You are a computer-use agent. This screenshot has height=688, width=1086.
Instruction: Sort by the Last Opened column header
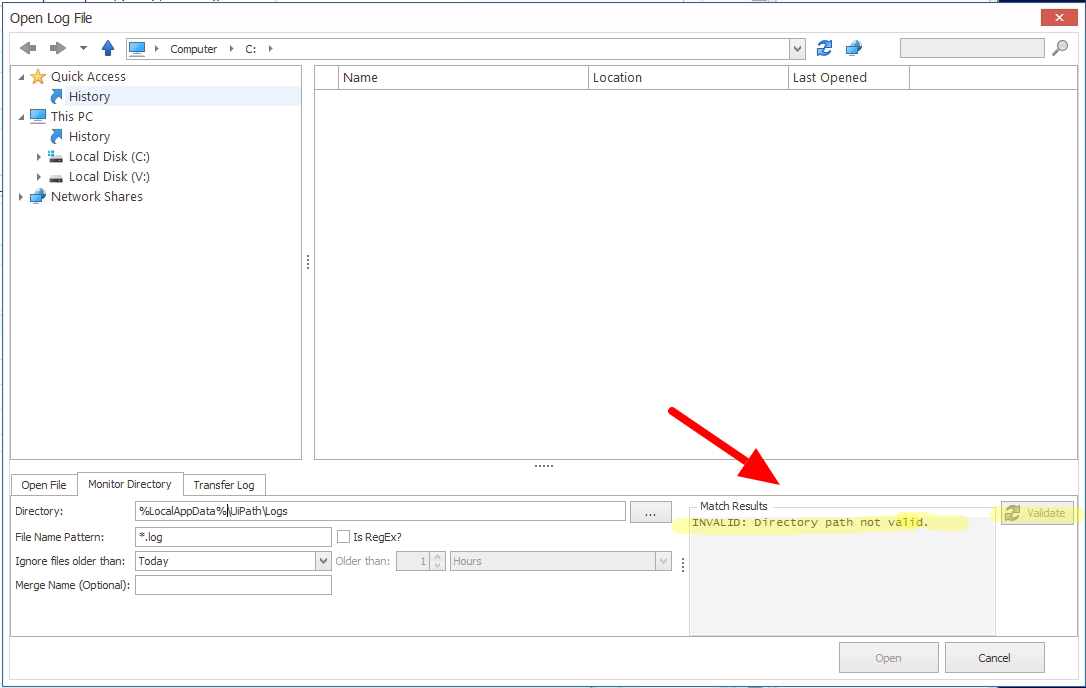[848, 78]
